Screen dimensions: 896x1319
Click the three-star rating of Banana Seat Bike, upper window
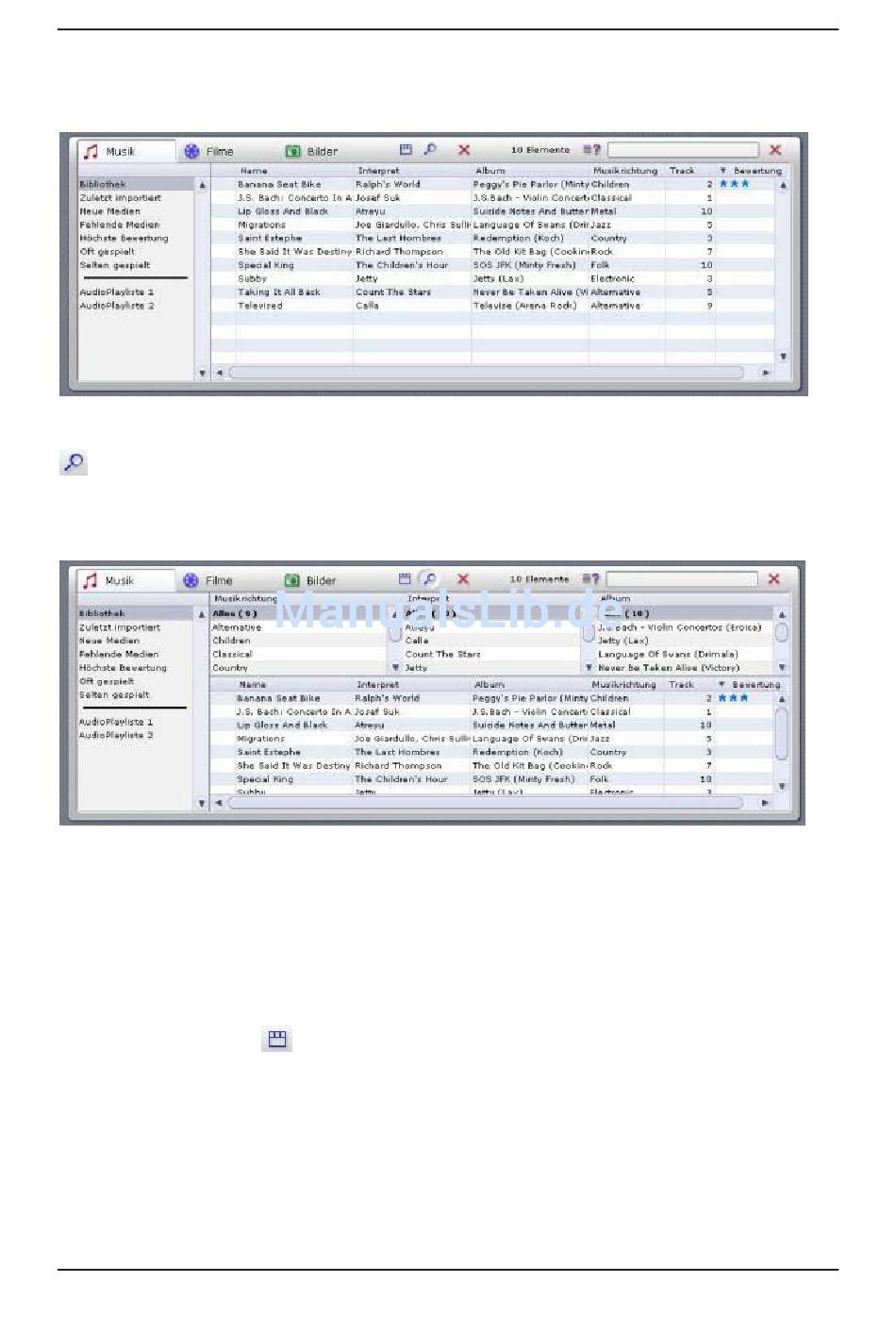click(x=734, y=184)
